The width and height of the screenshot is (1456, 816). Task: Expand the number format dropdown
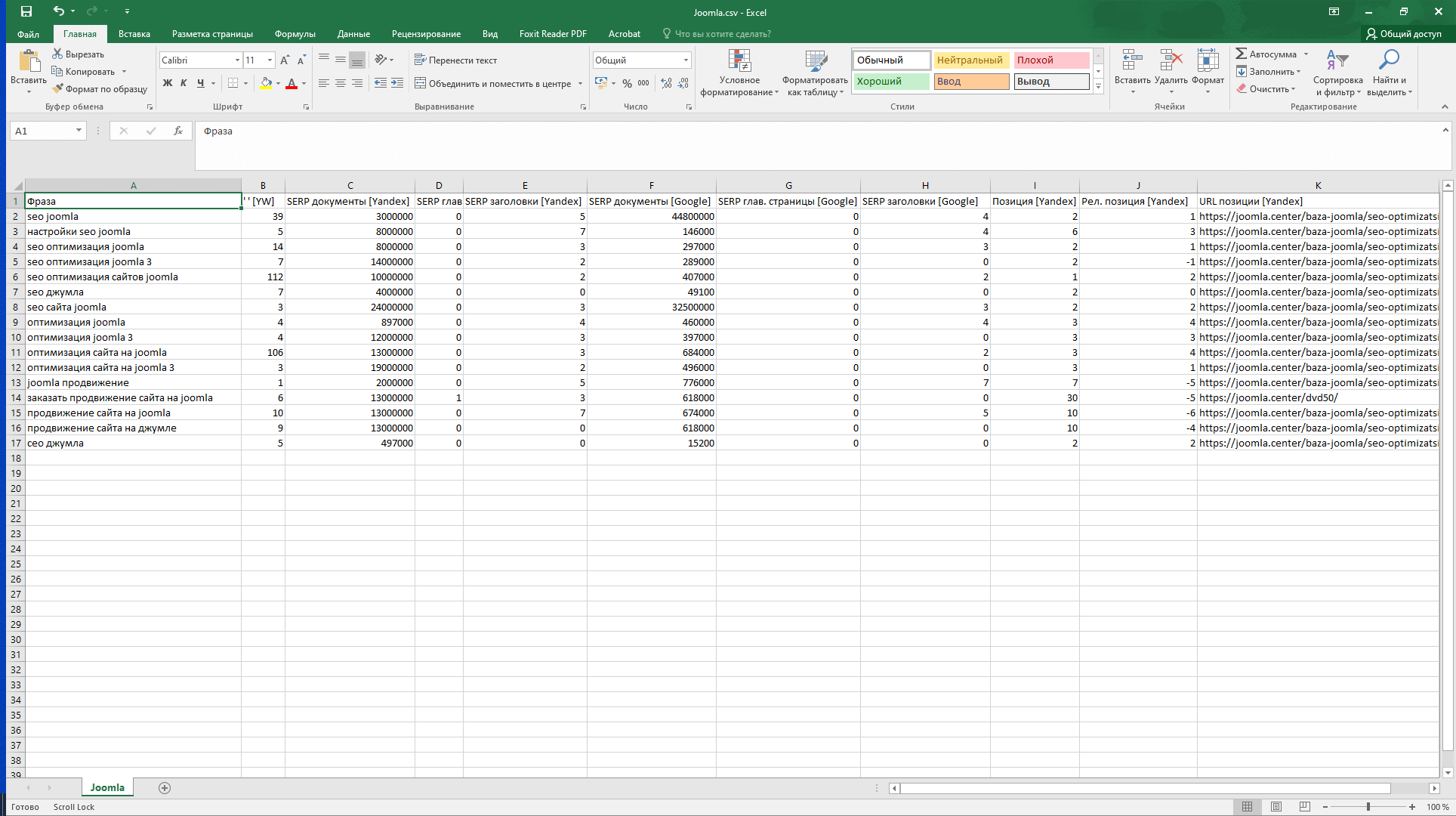point(686,60)
